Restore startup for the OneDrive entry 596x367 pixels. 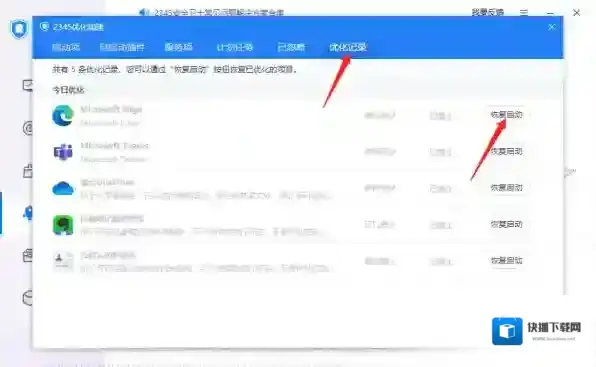pos(506,188)
